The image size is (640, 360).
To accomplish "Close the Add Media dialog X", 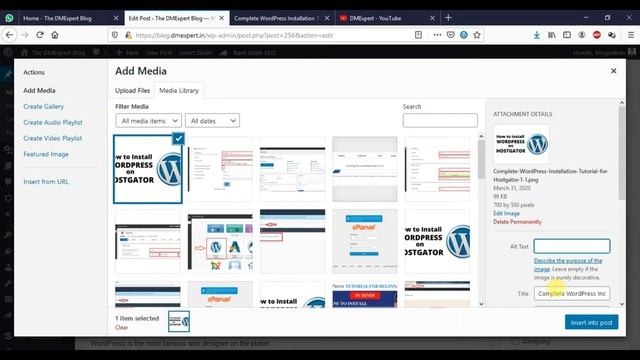I will (x=613, y=71).
